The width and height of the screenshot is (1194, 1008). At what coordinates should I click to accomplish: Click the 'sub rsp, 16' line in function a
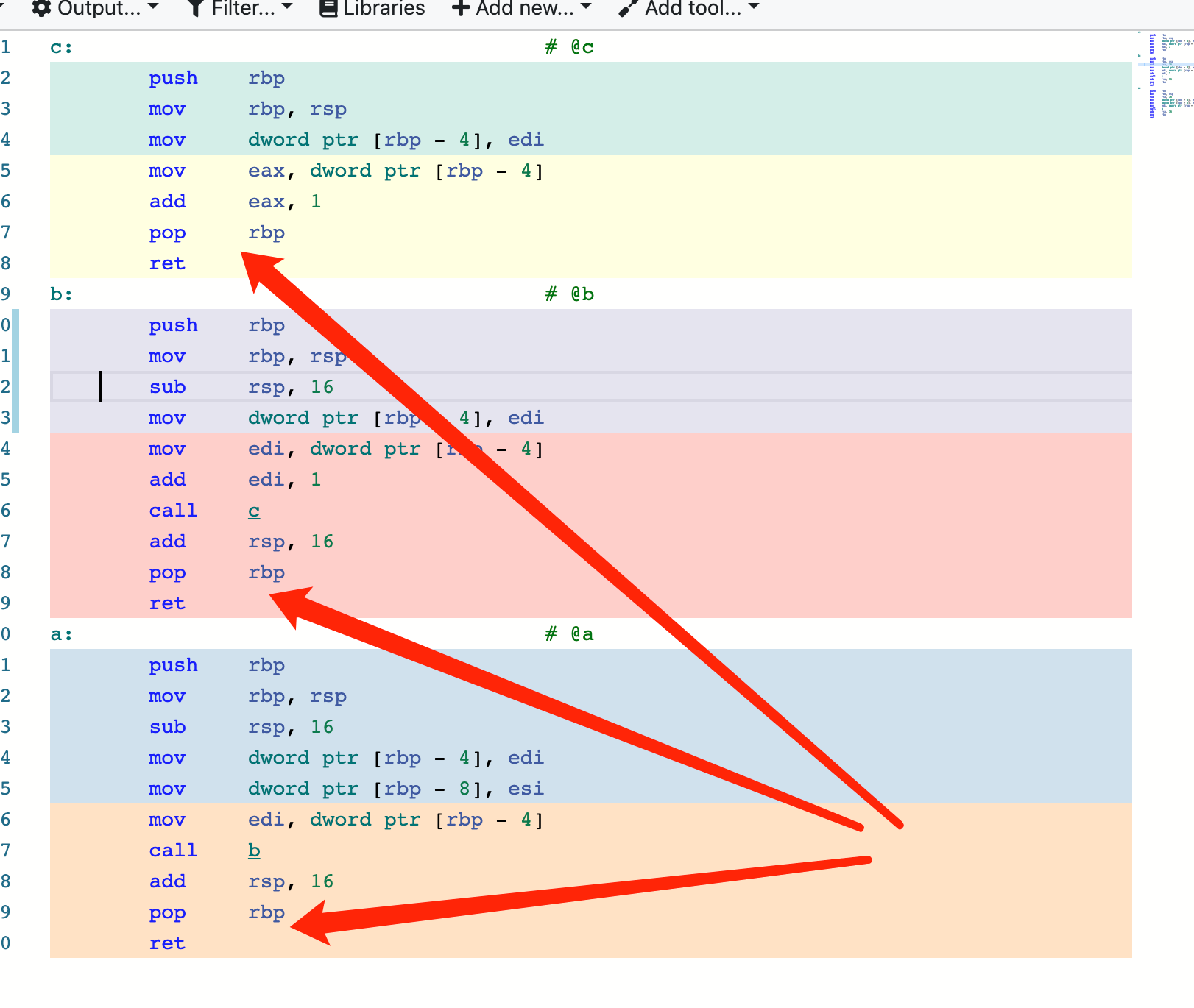[x=591, y=727]
